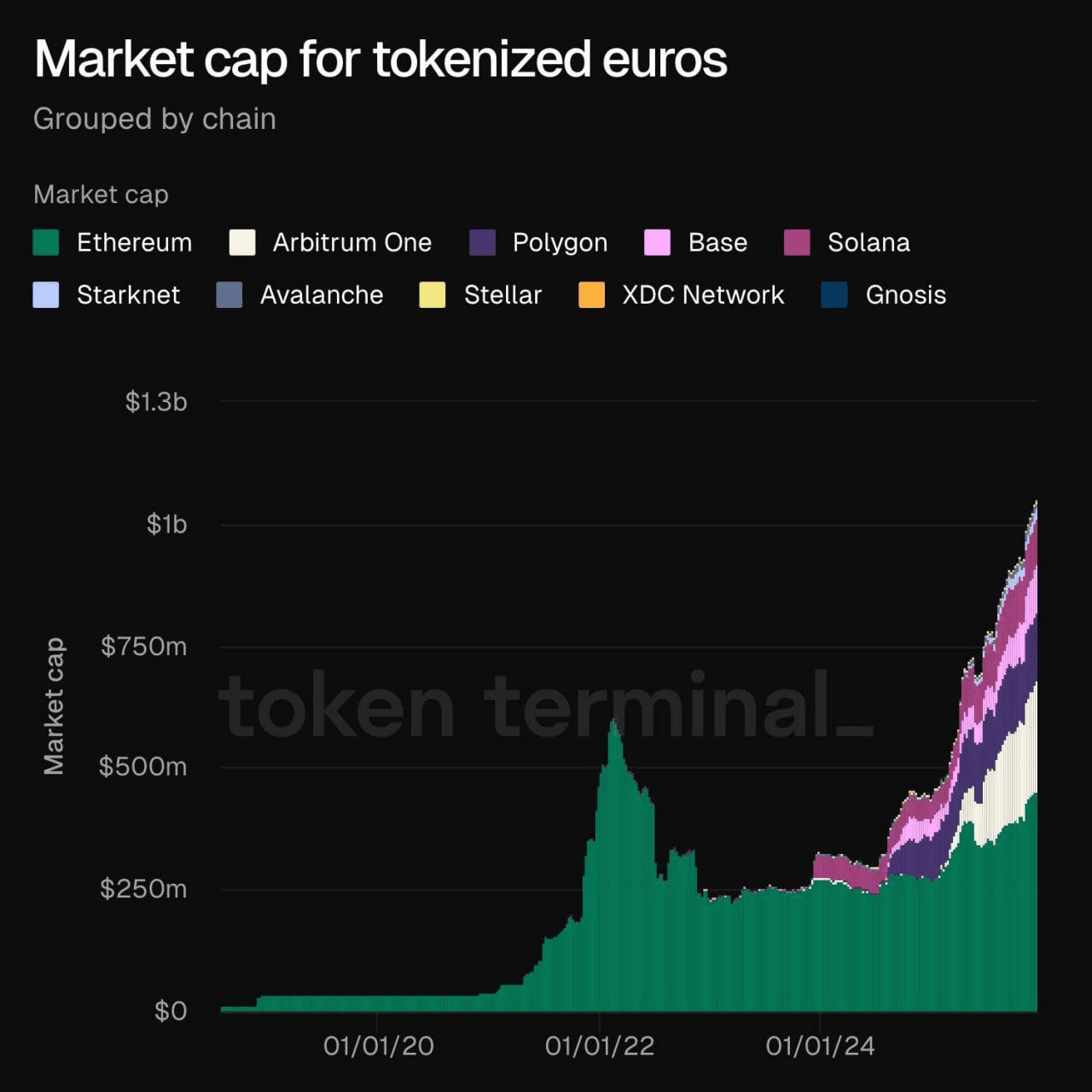
Task: Click the Base pink legend swatch
Action: [x=658, y=243]
